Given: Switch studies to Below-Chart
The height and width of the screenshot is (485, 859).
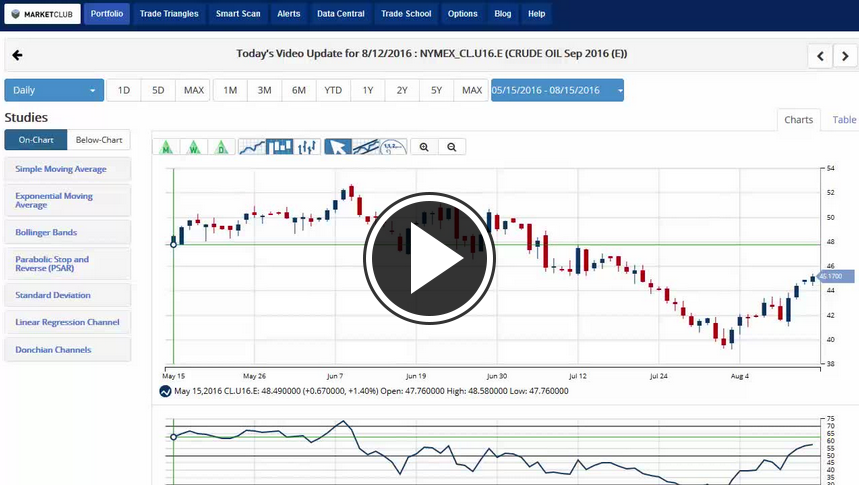Looking at the screenshot, I should click(x=98, y=140).
